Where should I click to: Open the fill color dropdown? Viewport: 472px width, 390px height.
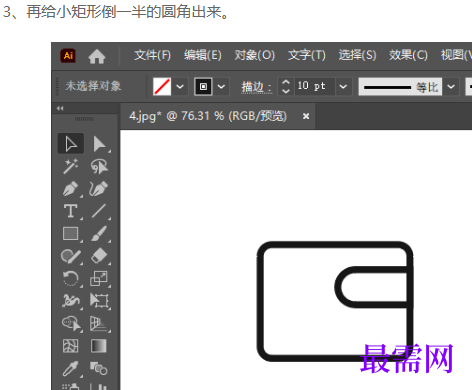(180, 87)
